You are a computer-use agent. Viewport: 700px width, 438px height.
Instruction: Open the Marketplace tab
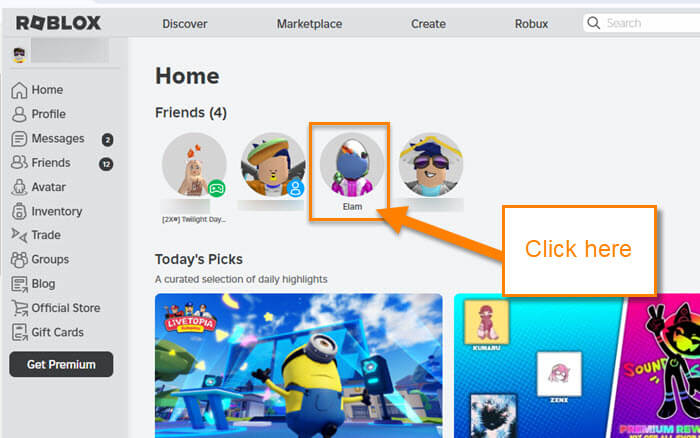(309, 24)
